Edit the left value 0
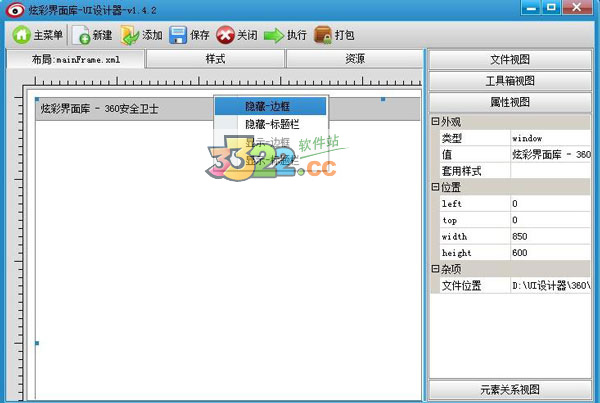The height and width of the screenshot is (403, 600). click(551, 204)
